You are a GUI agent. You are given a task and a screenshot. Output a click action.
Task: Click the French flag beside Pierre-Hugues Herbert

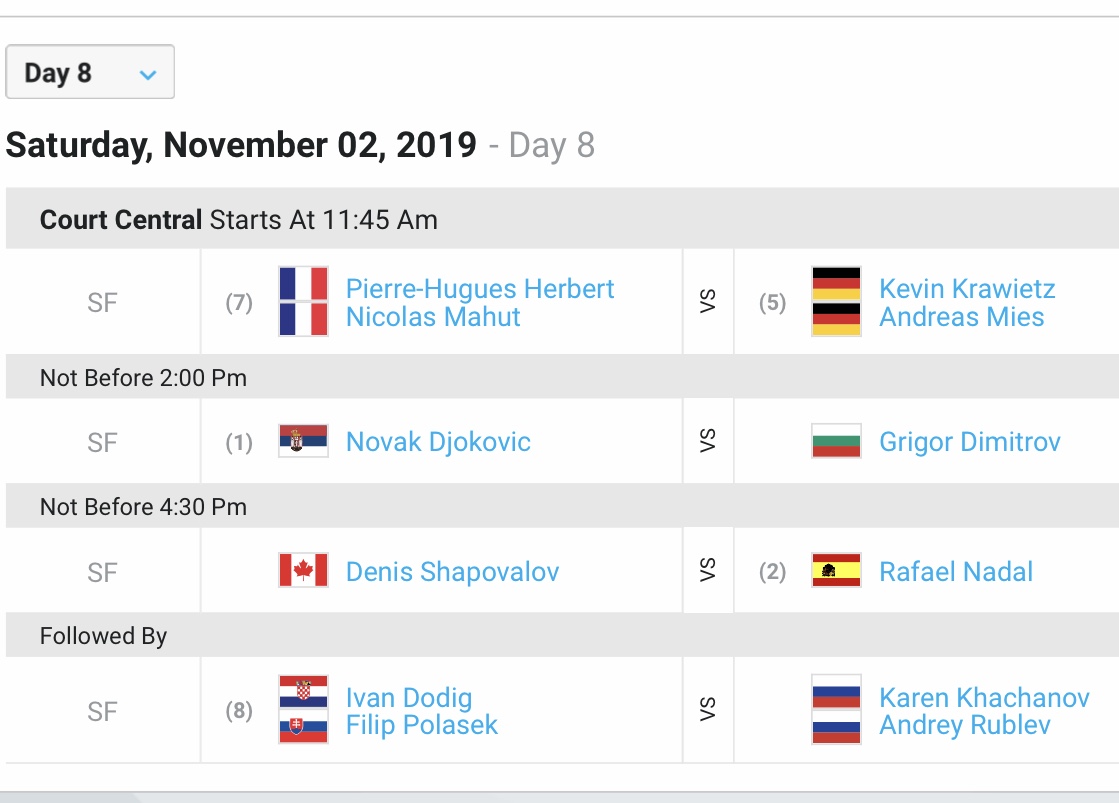[303, 283]
